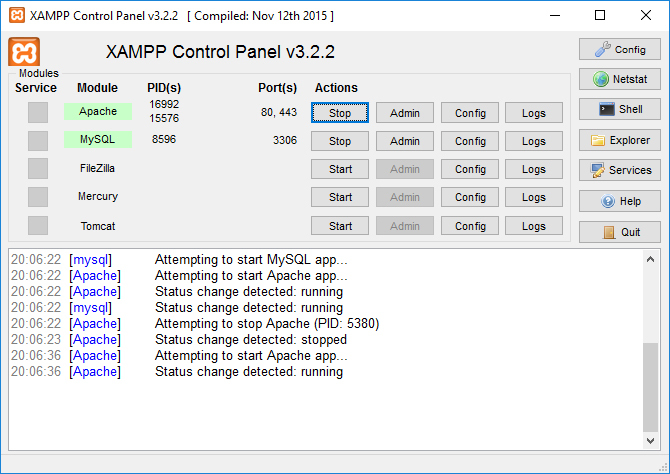Stop the MySQL module

(x=340, y=141)
